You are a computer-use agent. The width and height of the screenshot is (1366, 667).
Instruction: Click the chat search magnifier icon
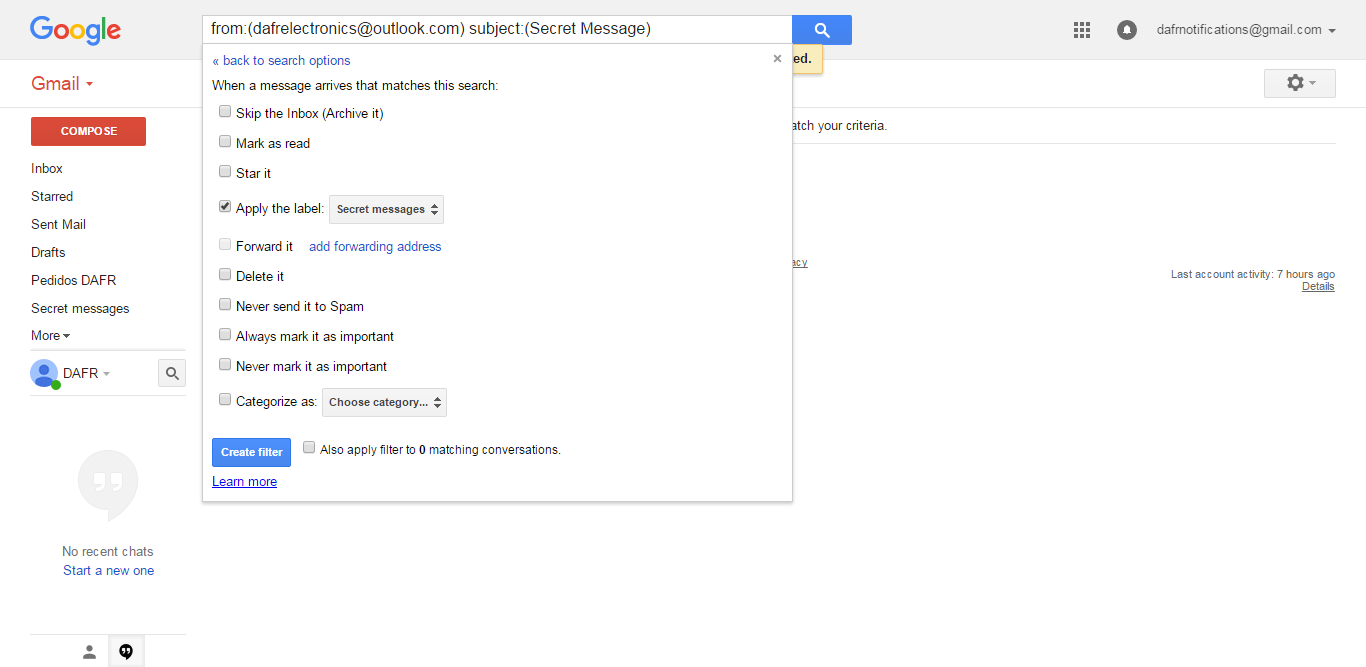pos(172,374)
